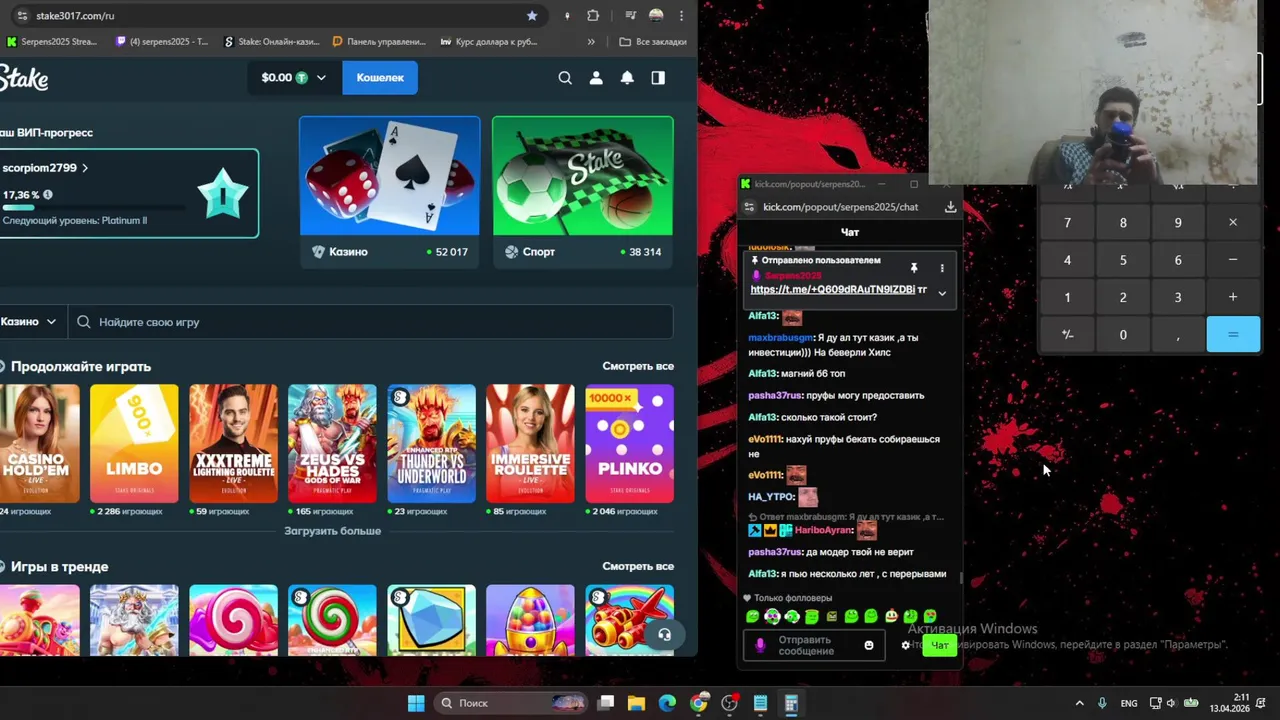Switch ENG keyboard language in tray
1280x720 pixels.
tap(1129, 703)
